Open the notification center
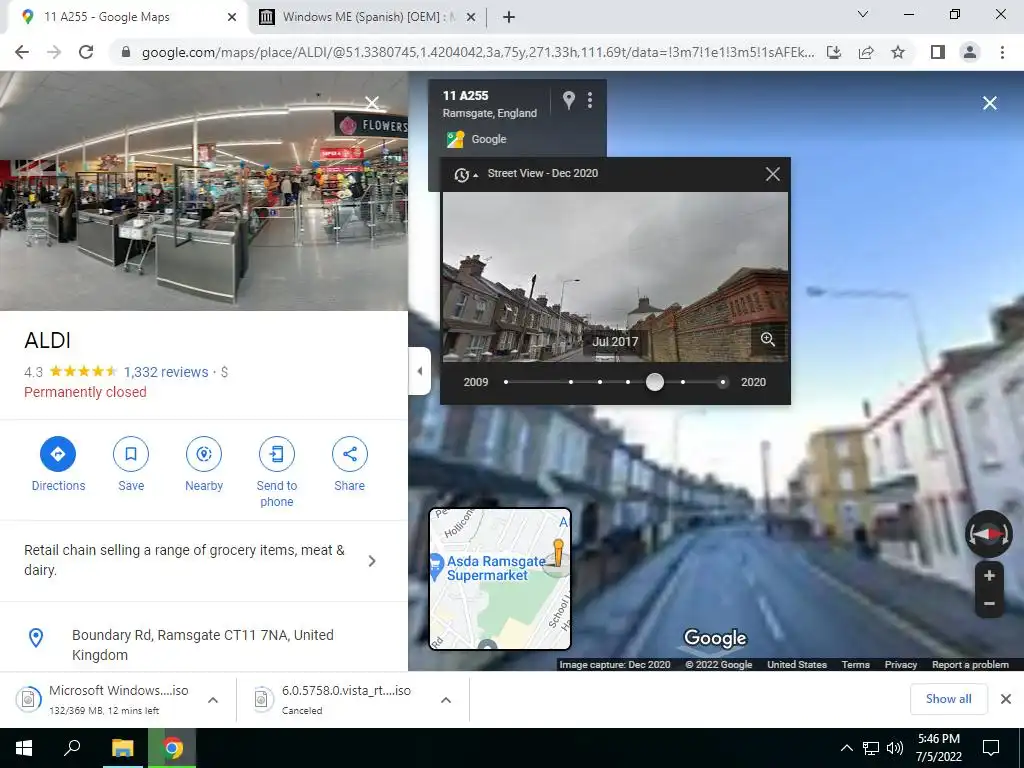 [991, 748]
